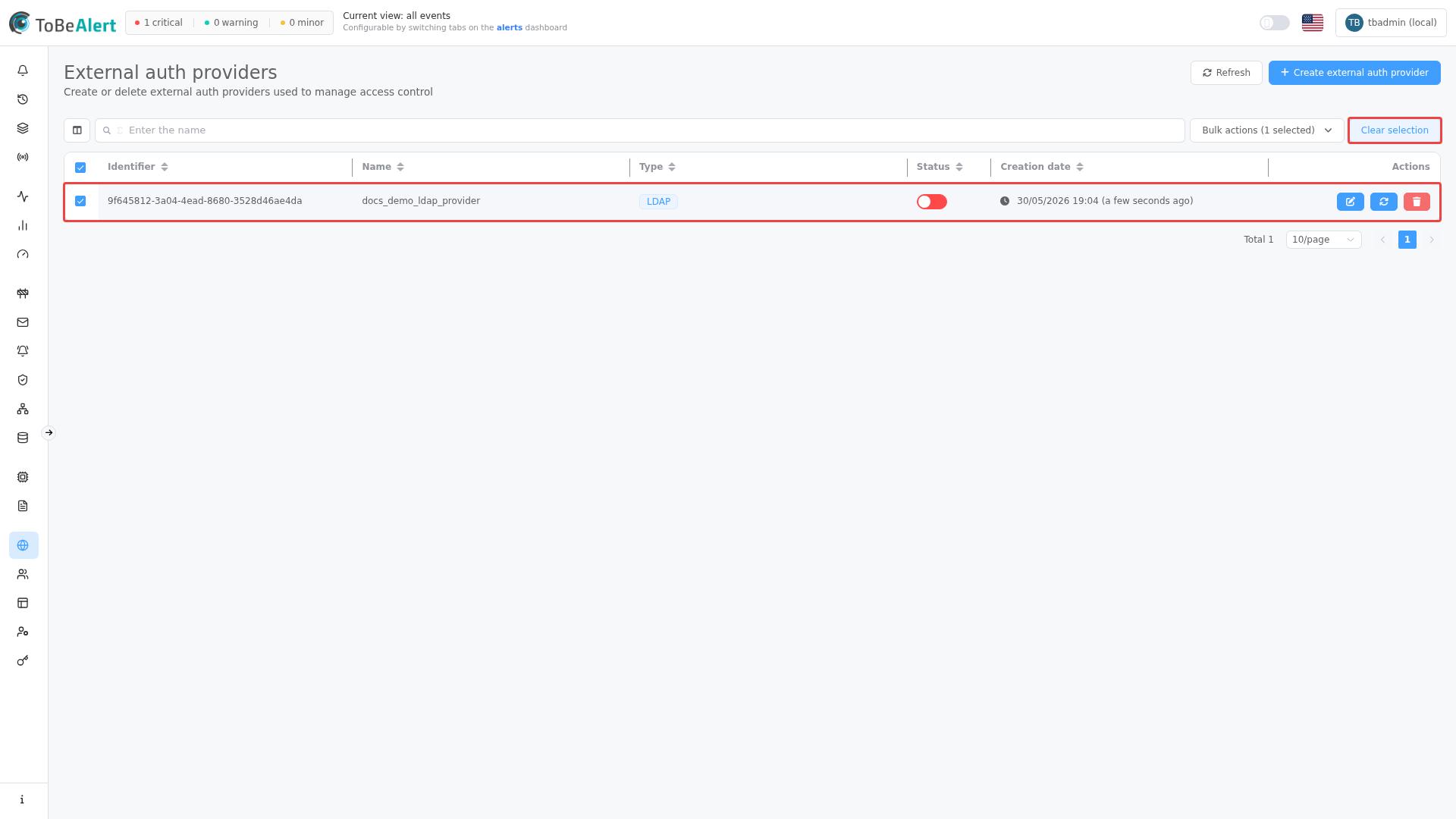The width and height of the screenshot is (1456, 819).
Task: Sync the docs_demo_ldap_provider provider
Action: point(1383,202)
